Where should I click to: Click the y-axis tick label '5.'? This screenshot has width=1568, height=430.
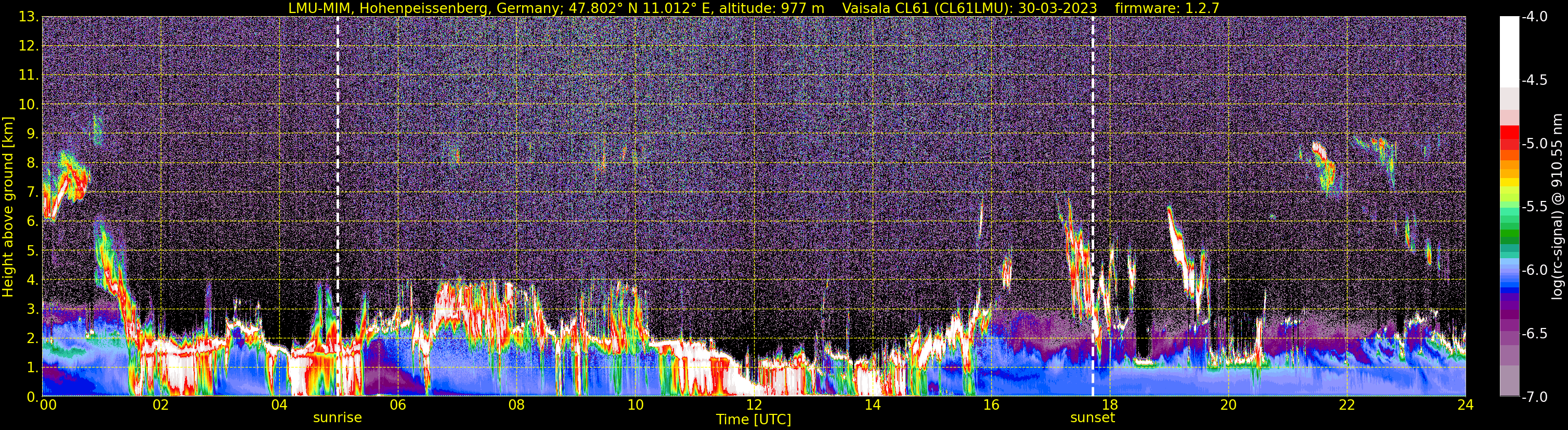(33, 251)
